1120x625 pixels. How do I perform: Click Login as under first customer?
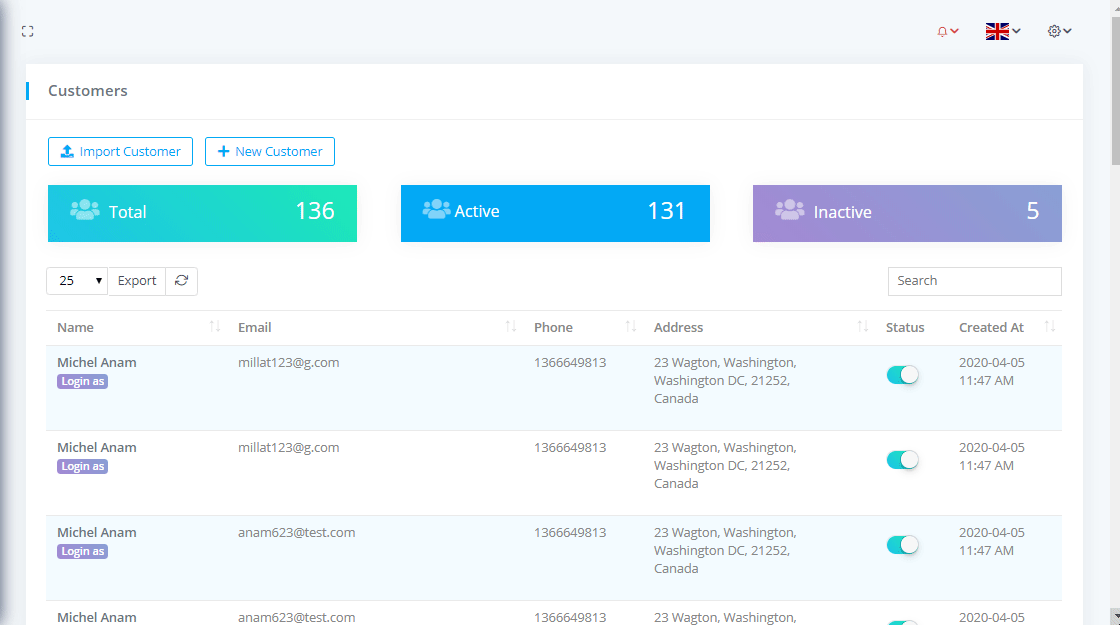(82, 382)
